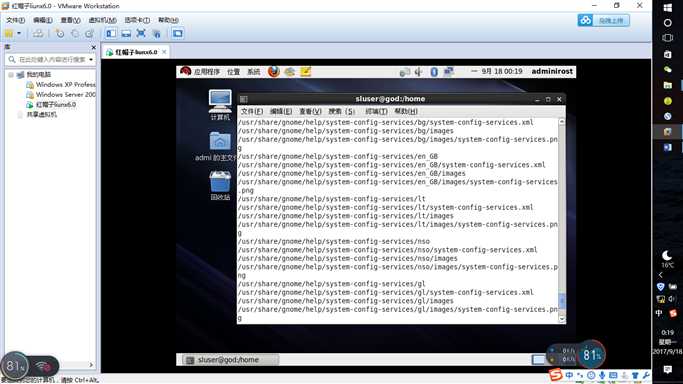Click the volume icon in GNOME panel

click(418, 72)
